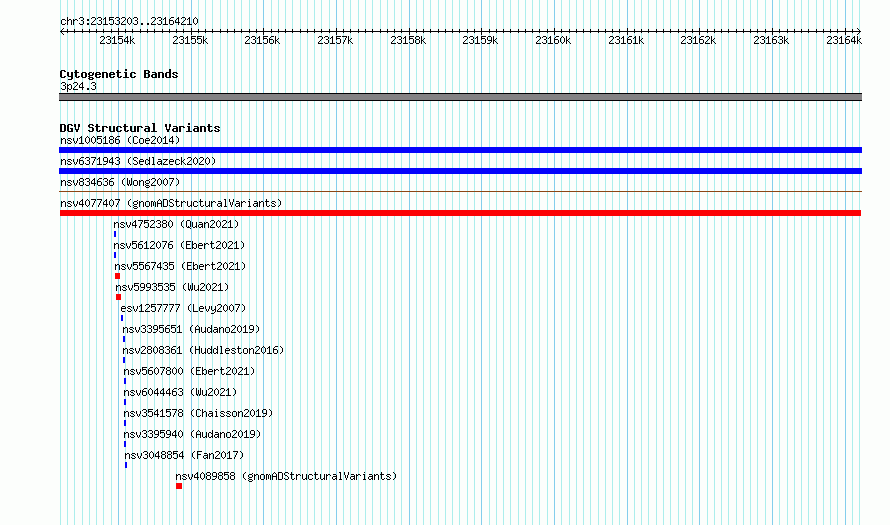Click the blue marker under nsv3048854
The height and width of the screenshot is (525, 890).
[x=127, y=465]
